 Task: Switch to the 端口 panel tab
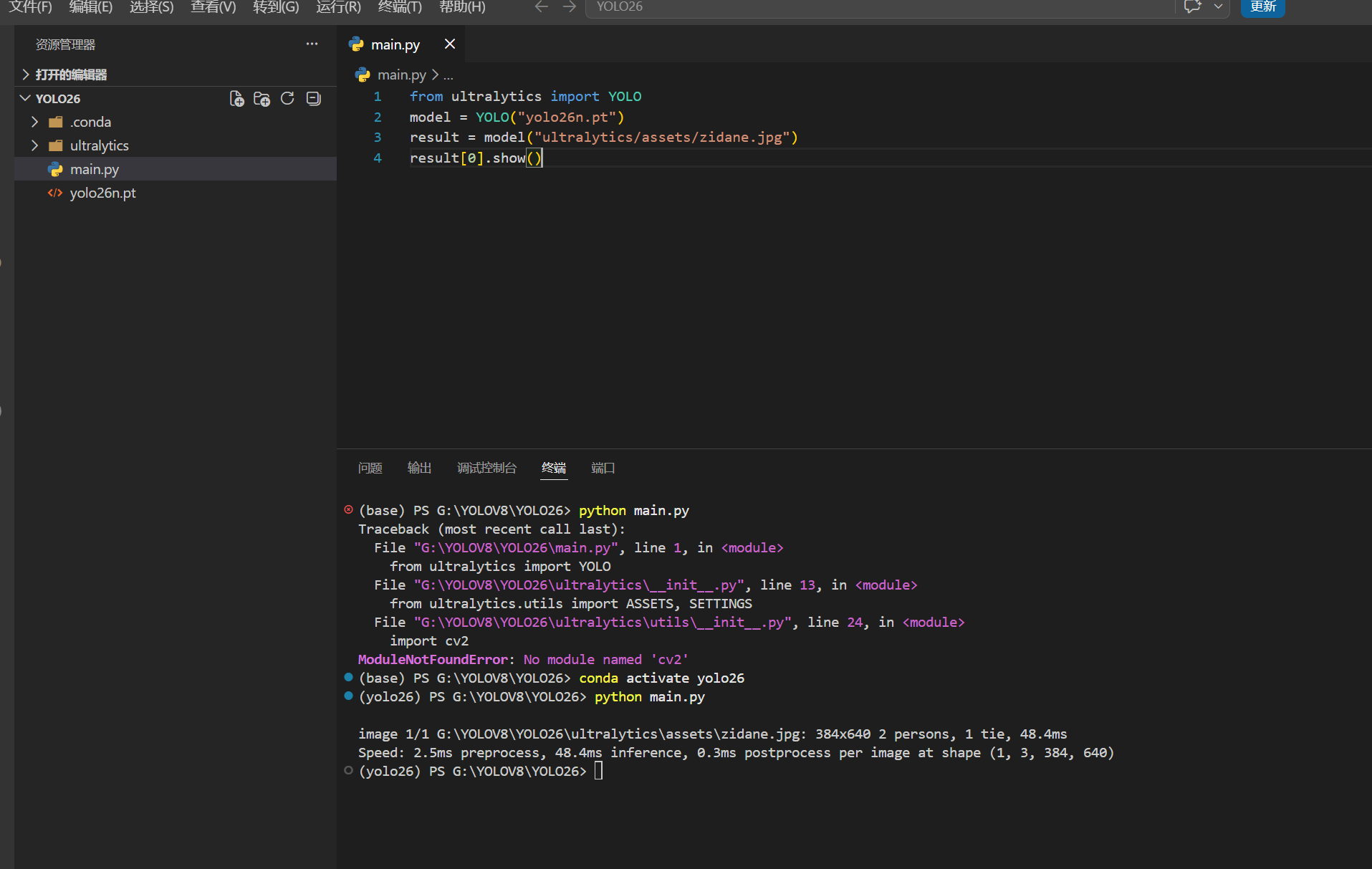click(603, 468)
